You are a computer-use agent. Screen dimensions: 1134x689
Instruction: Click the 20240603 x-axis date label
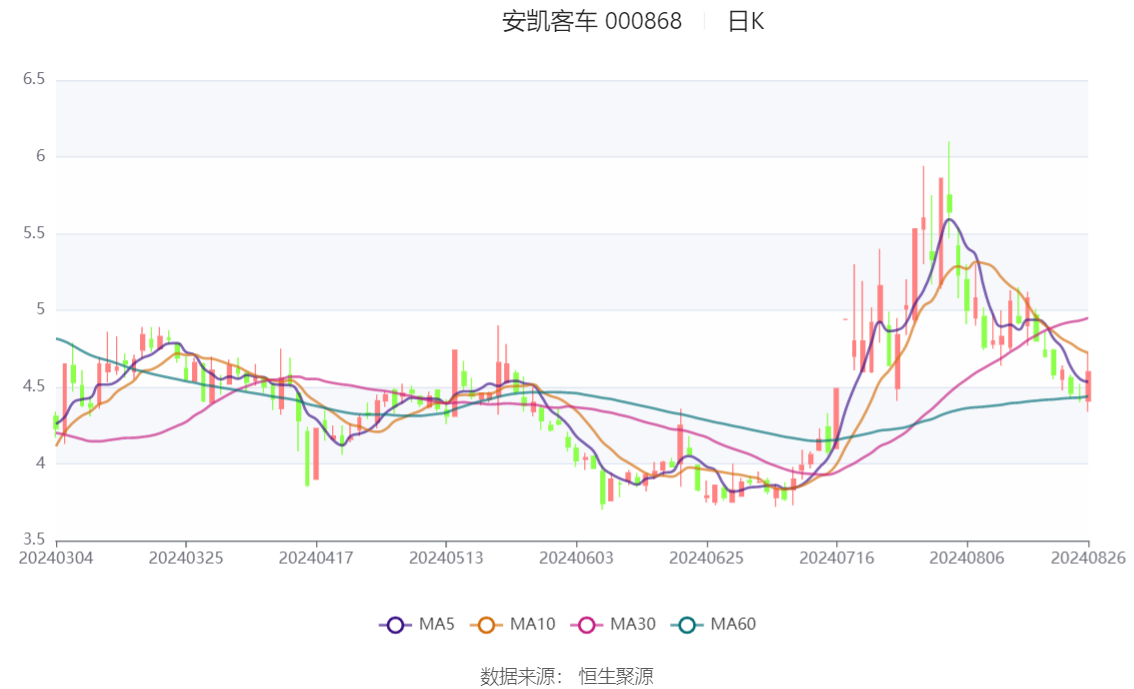[x=576, y=558]
